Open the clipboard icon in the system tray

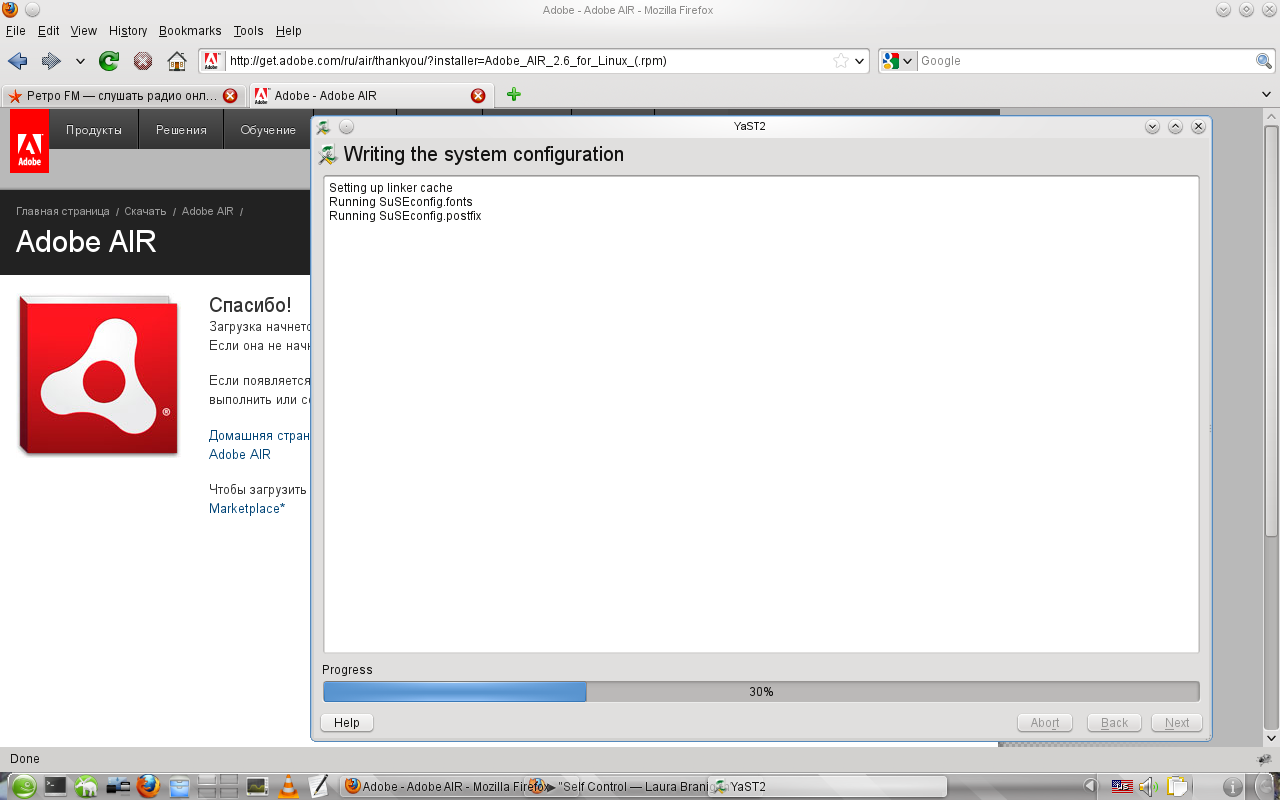point(1178,787)
